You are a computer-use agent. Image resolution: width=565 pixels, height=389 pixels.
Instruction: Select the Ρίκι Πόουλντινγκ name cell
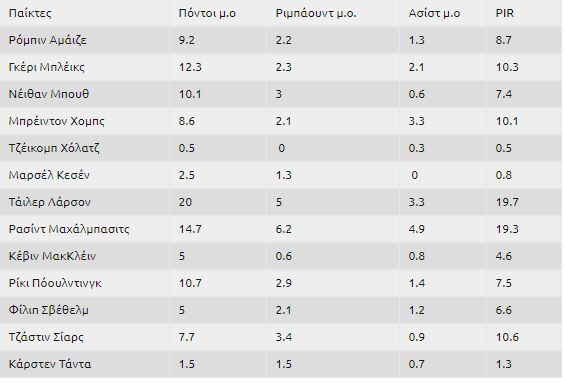(55, 283)
